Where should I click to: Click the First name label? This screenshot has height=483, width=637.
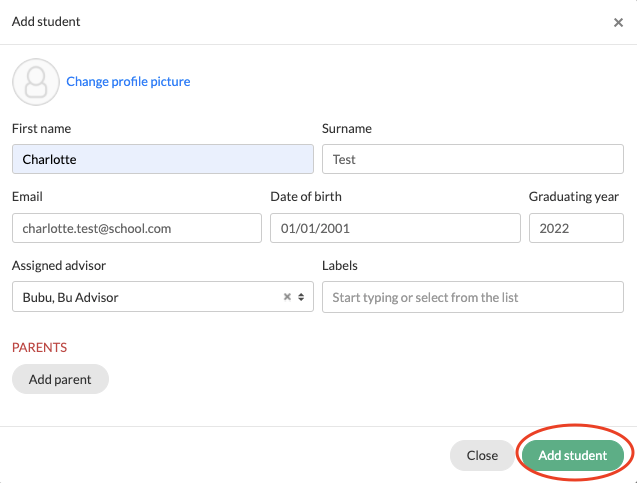coord(41,128)
